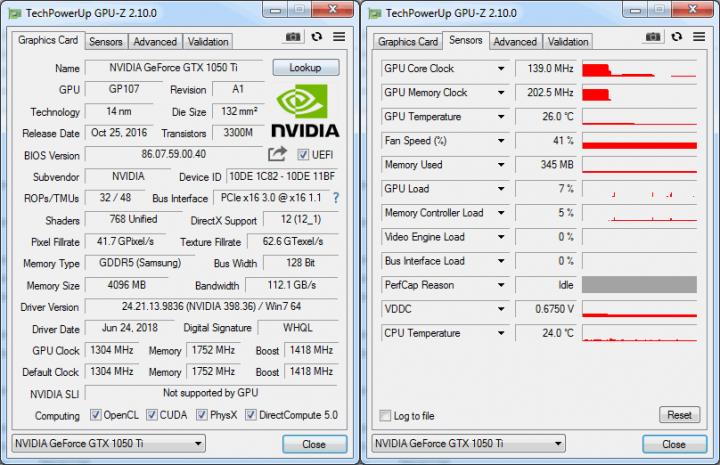Open the hamburger menu in Sensors window
This screenshot has width=720, height=465.
pyautogui.click(x=699, y=37)
